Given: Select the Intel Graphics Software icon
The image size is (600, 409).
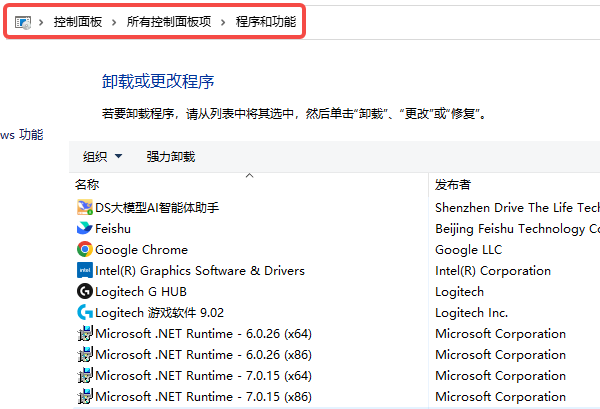Looking at the screenshot, I should 84,271.
